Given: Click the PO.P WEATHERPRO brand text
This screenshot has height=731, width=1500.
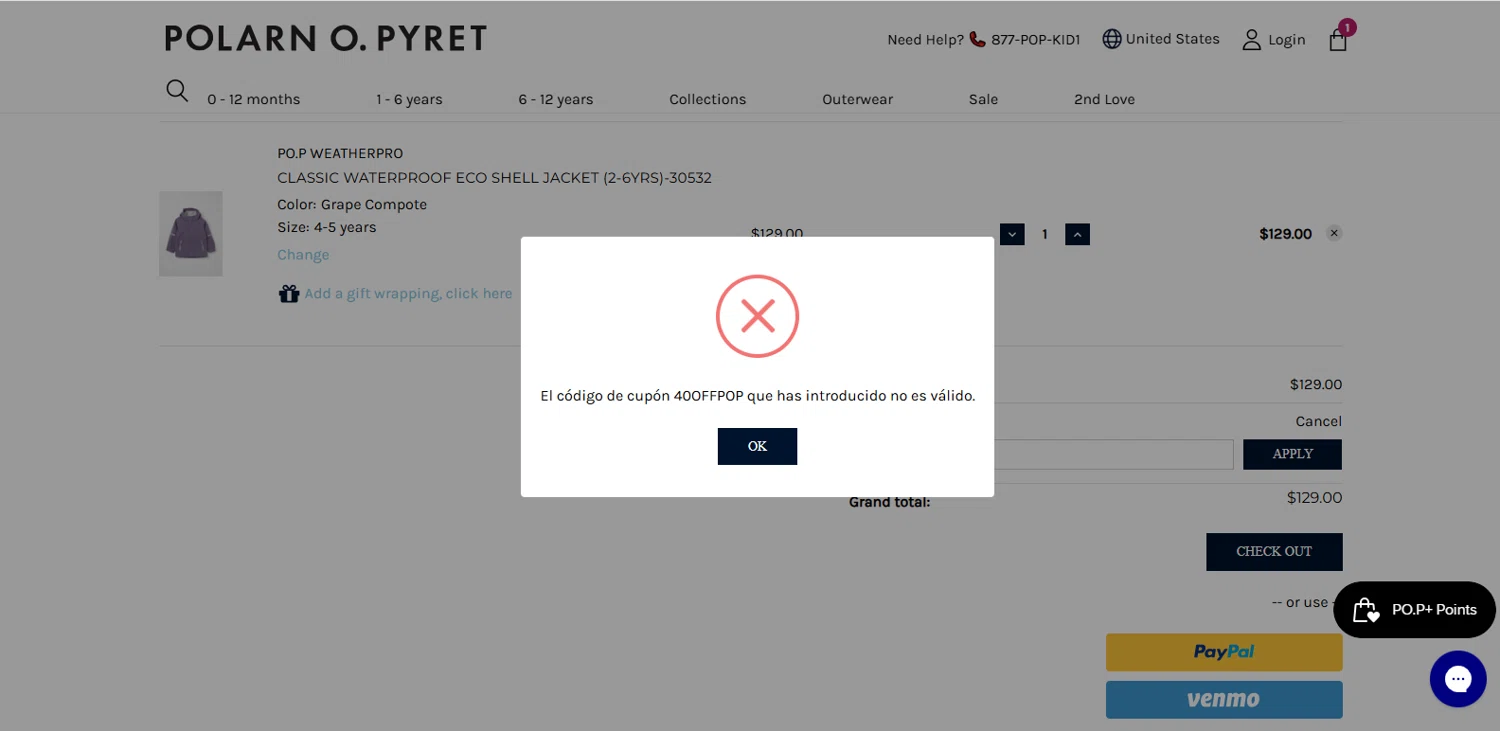Looking at the screenshot, I should 340,153.
